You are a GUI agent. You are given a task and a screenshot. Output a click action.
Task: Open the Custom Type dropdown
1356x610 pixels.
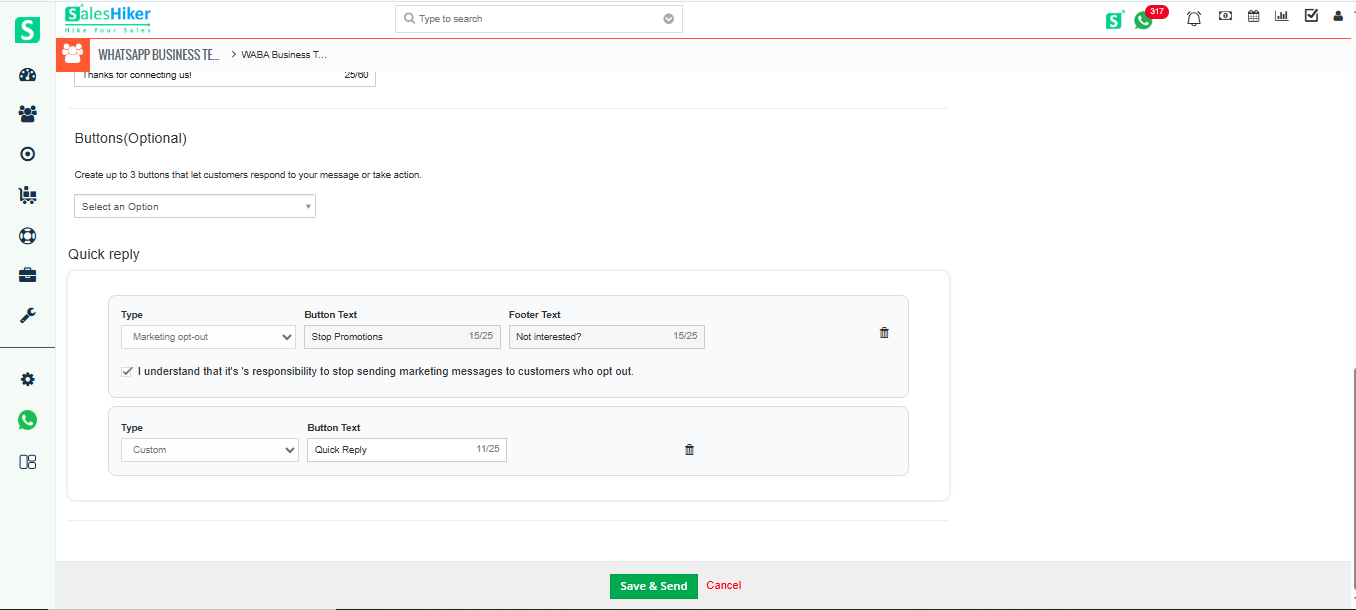210,450
